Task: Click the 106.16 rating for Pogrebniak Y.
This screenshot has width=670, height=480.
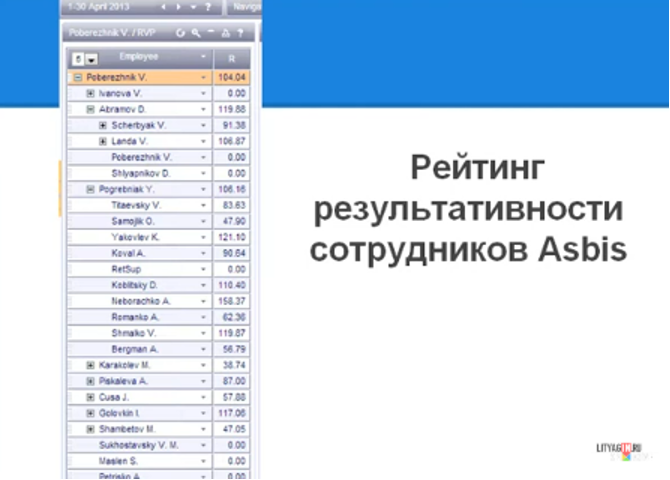Action: tap(232, 189)
